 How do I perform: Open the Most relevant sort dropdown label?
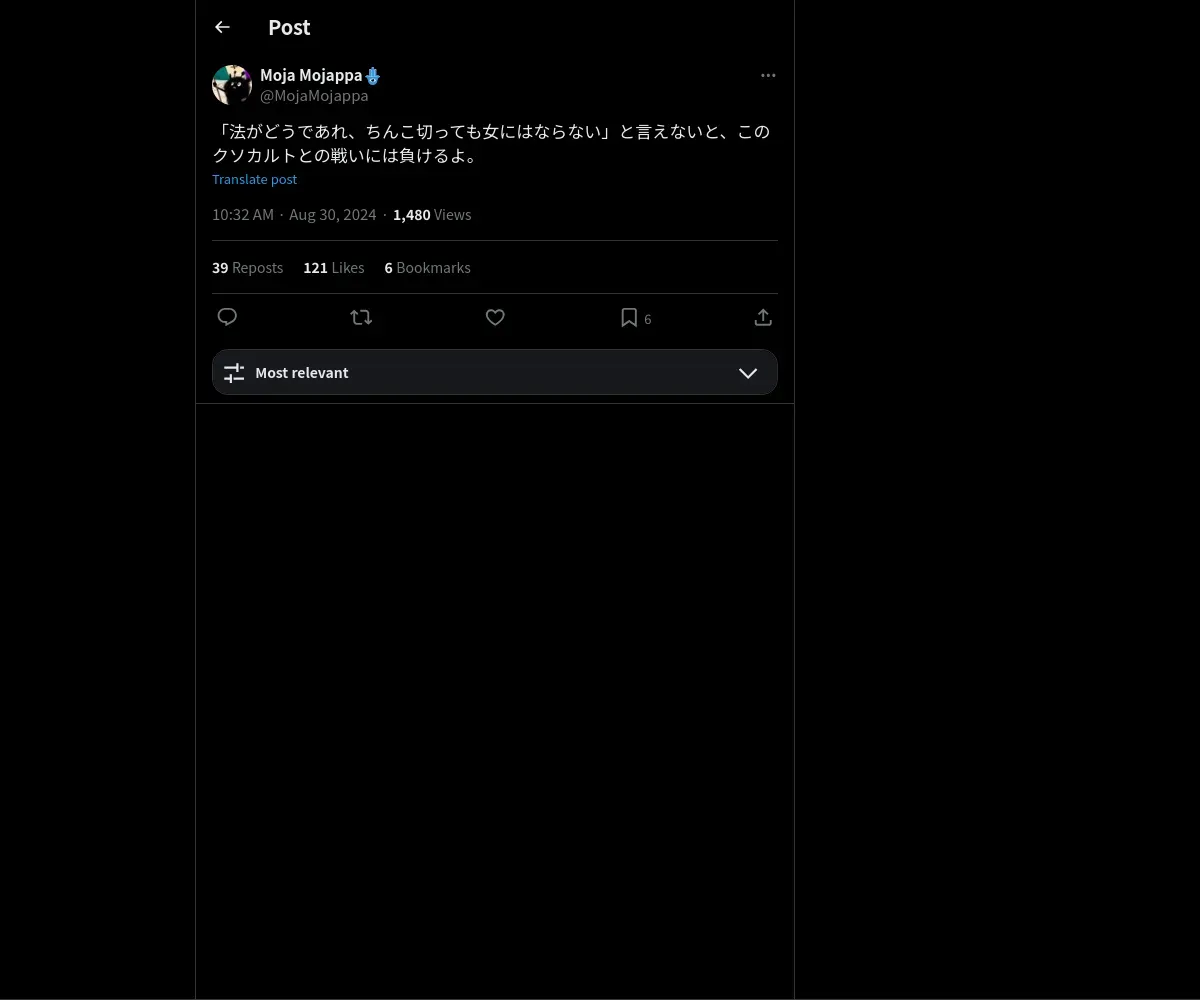[302, 372]
